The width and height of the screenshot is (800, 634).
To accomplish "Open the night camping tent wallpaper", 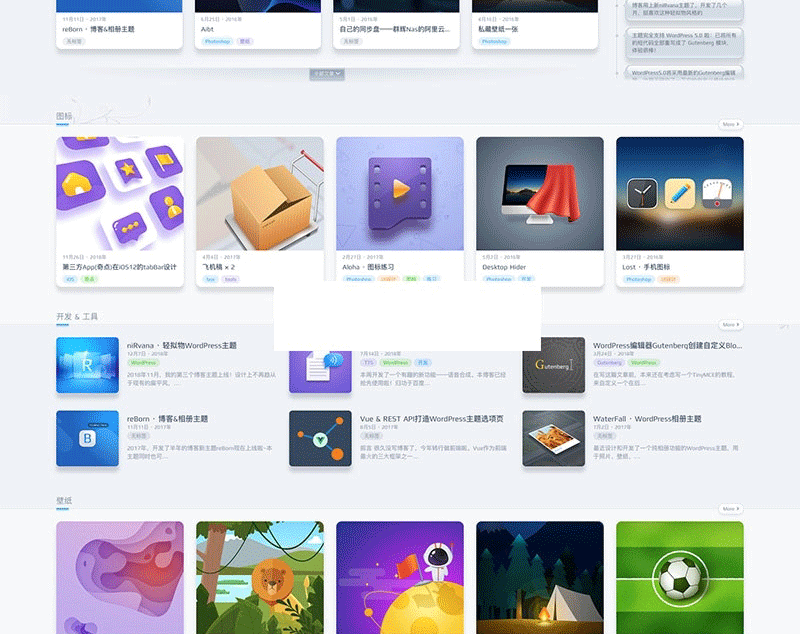I will [540, 577].
